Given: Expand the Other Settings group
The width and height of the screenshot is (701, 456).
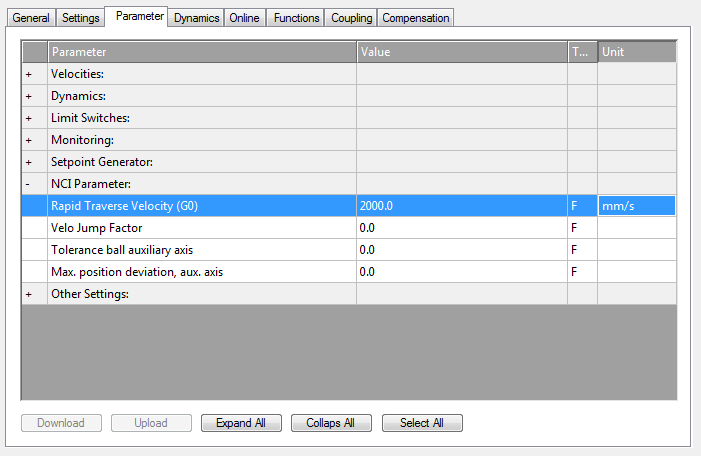Looking at the screenshot, I should 29,294.
